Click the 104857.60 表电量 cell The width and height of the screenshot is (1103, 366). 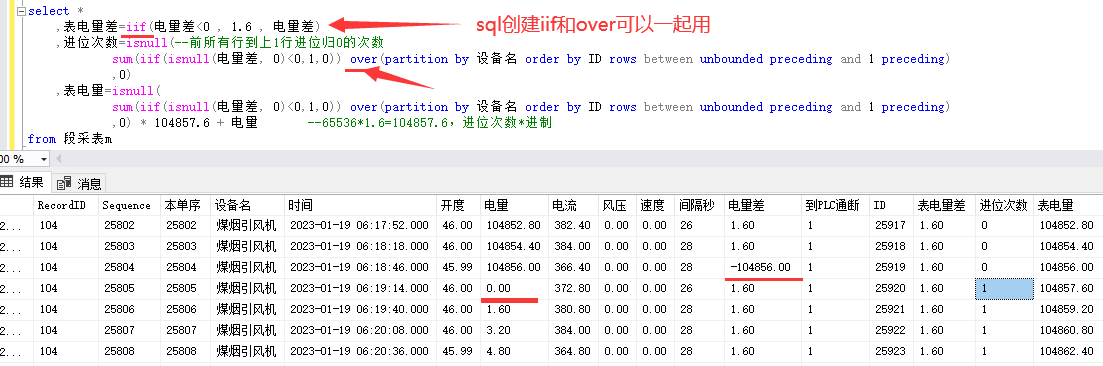[x=1068, y=289]
